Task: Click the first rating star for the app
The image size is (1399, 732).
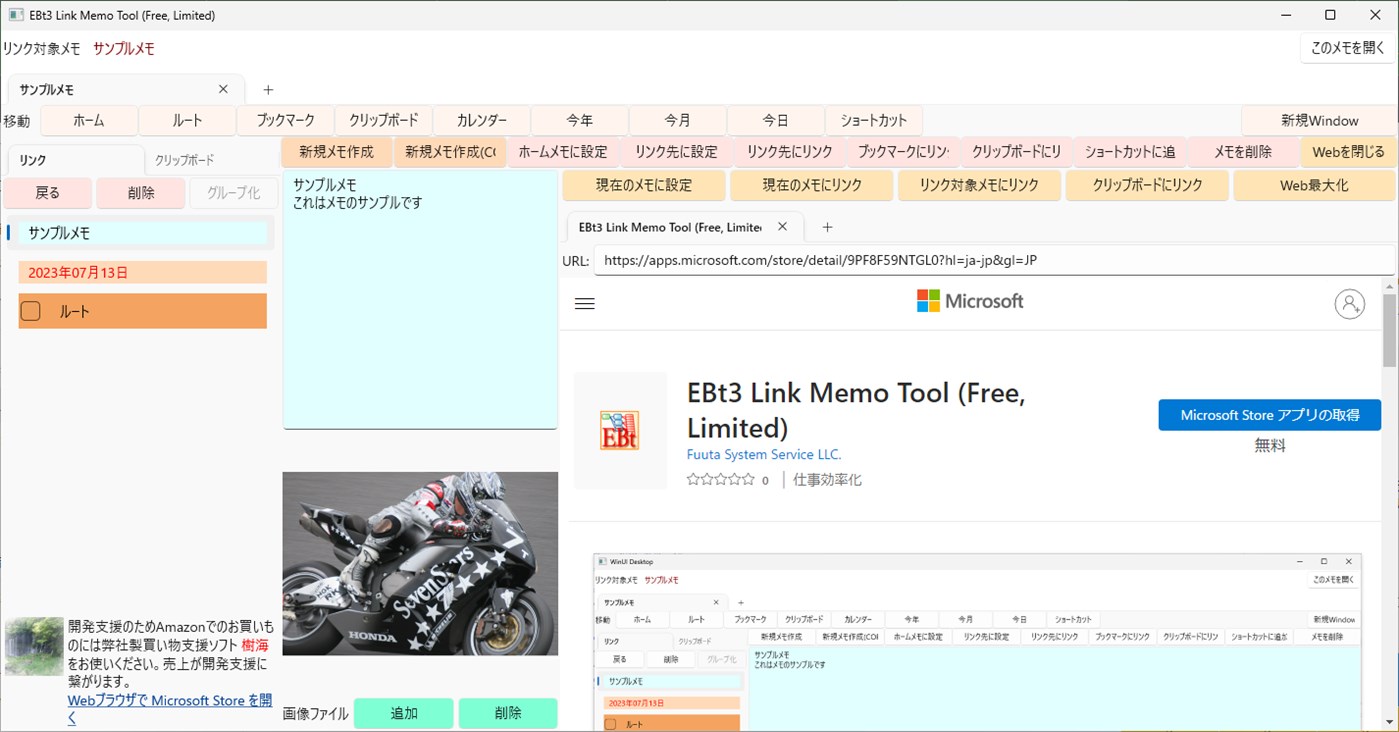Action: [x=691, y=479]
